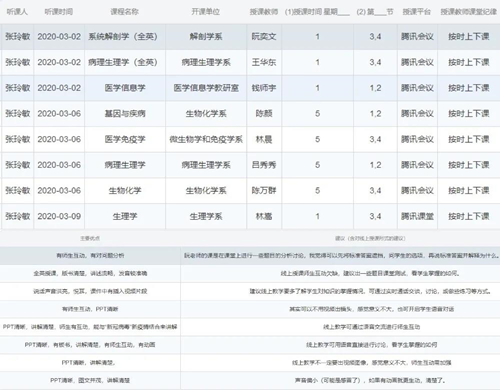This screenshot has height=390, width=500.
Task: Click 腾讯会议 in 医学信息学 row
Action: [x=417, y=88]
